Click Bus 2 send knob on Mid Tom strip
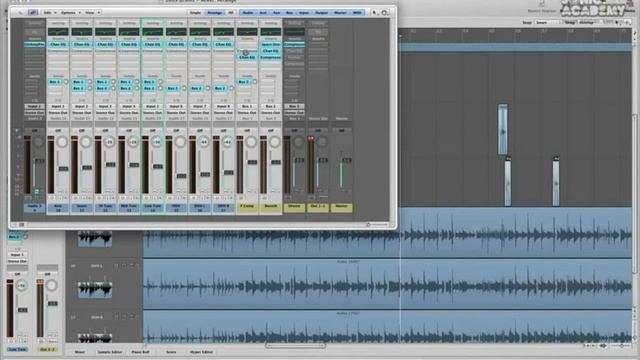 click(137, 88)
